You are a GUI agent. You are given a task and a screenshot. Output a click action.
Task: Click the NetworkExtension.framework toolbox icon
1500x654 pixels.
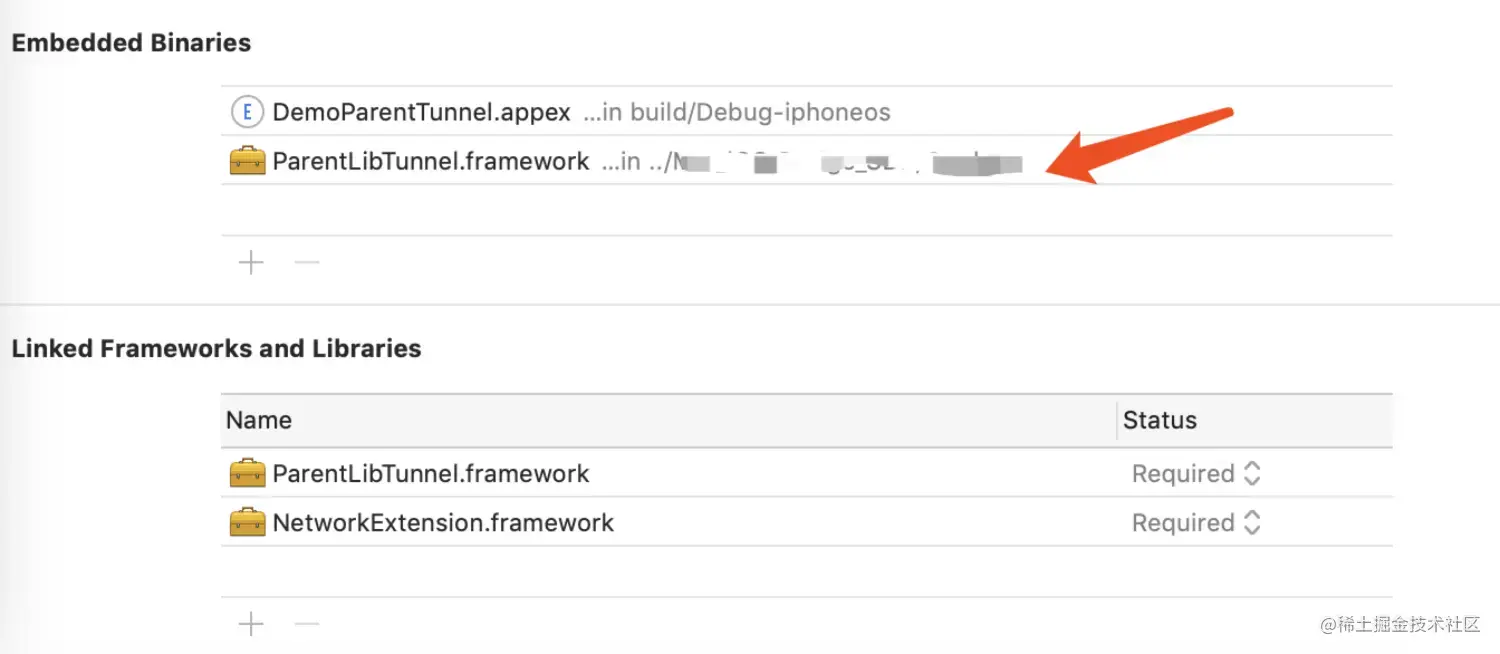247,522
